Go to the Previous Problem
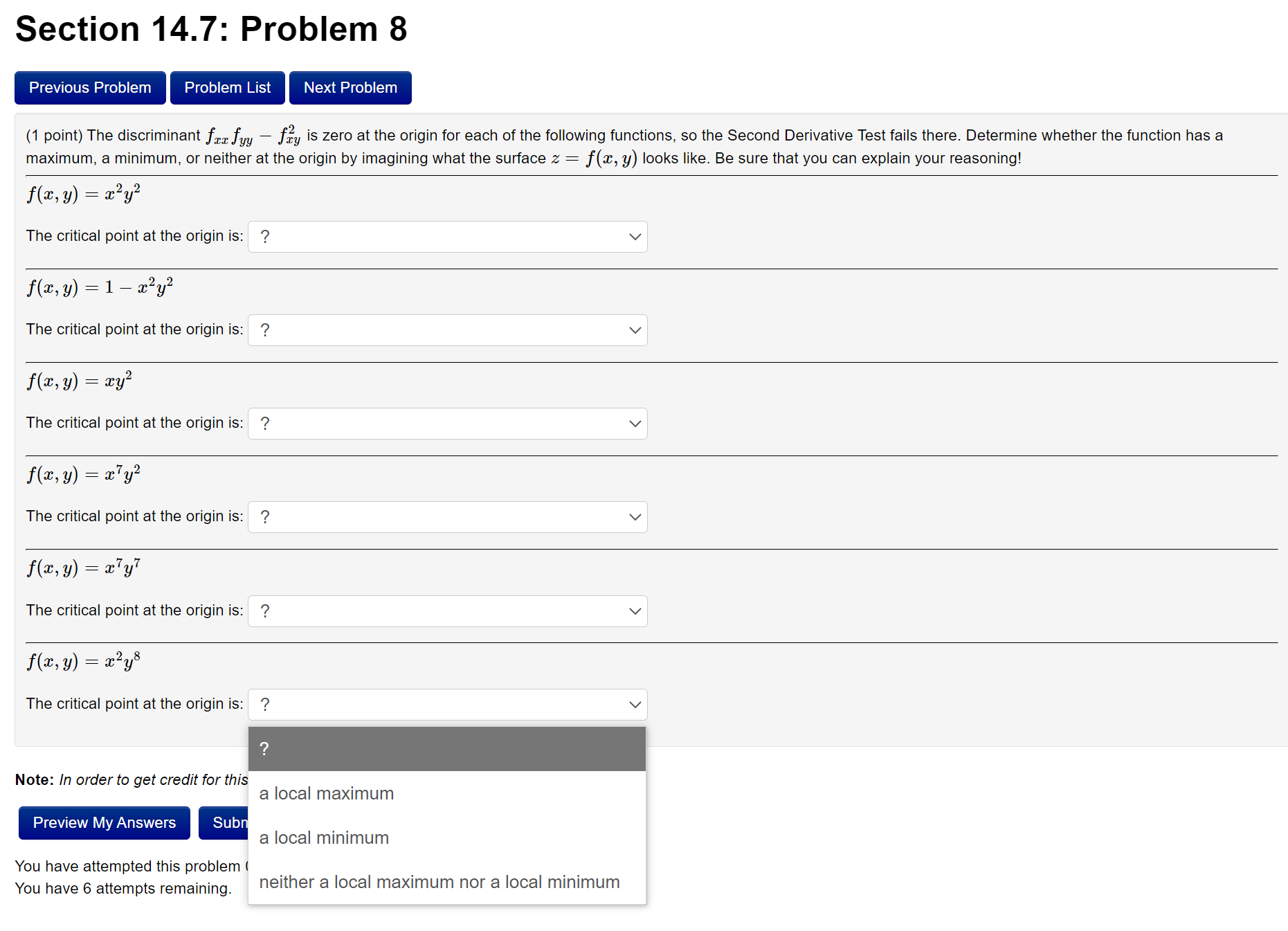The image size is (1288, 931). click(89, 87)
